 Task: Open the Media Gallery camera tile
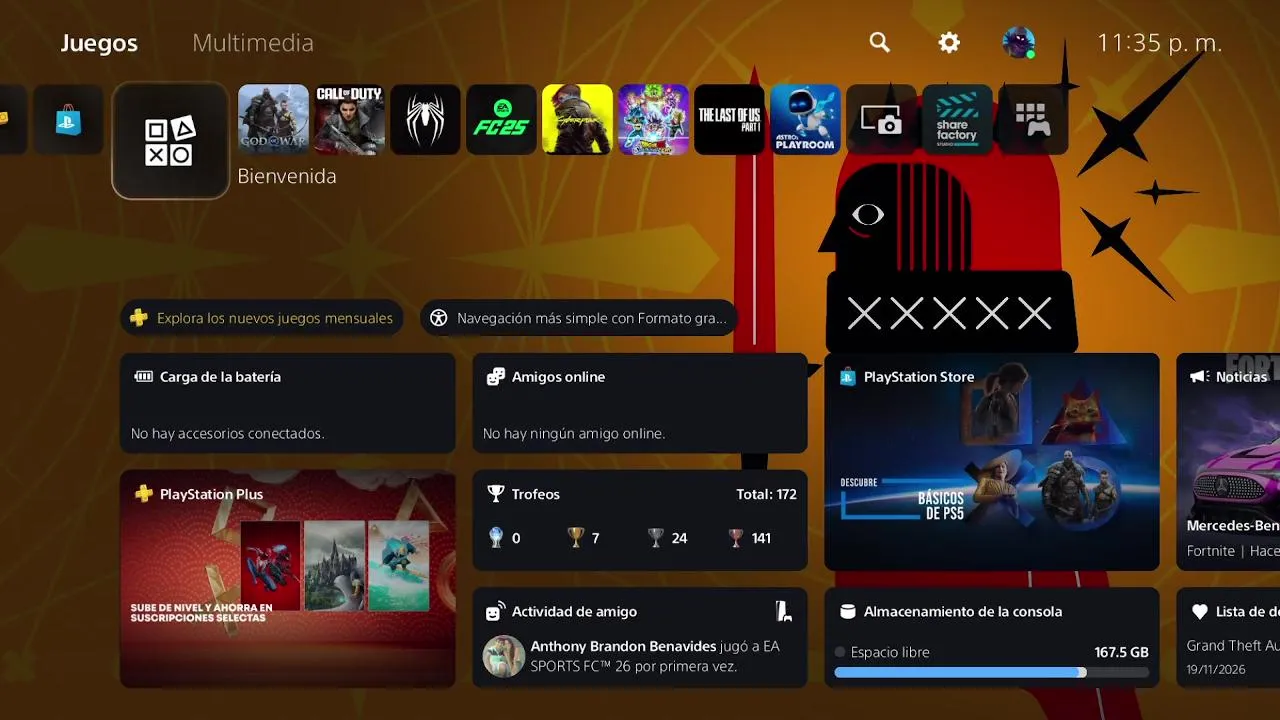[881, 120]
